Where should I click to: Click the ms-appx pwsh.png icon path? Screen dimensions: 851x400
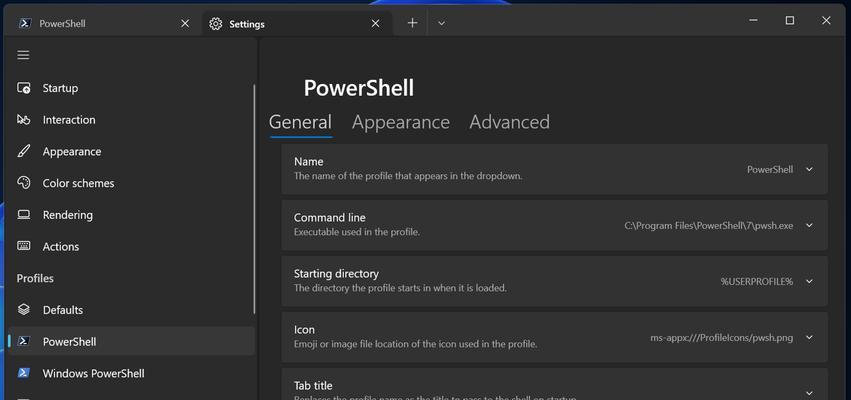721,337
